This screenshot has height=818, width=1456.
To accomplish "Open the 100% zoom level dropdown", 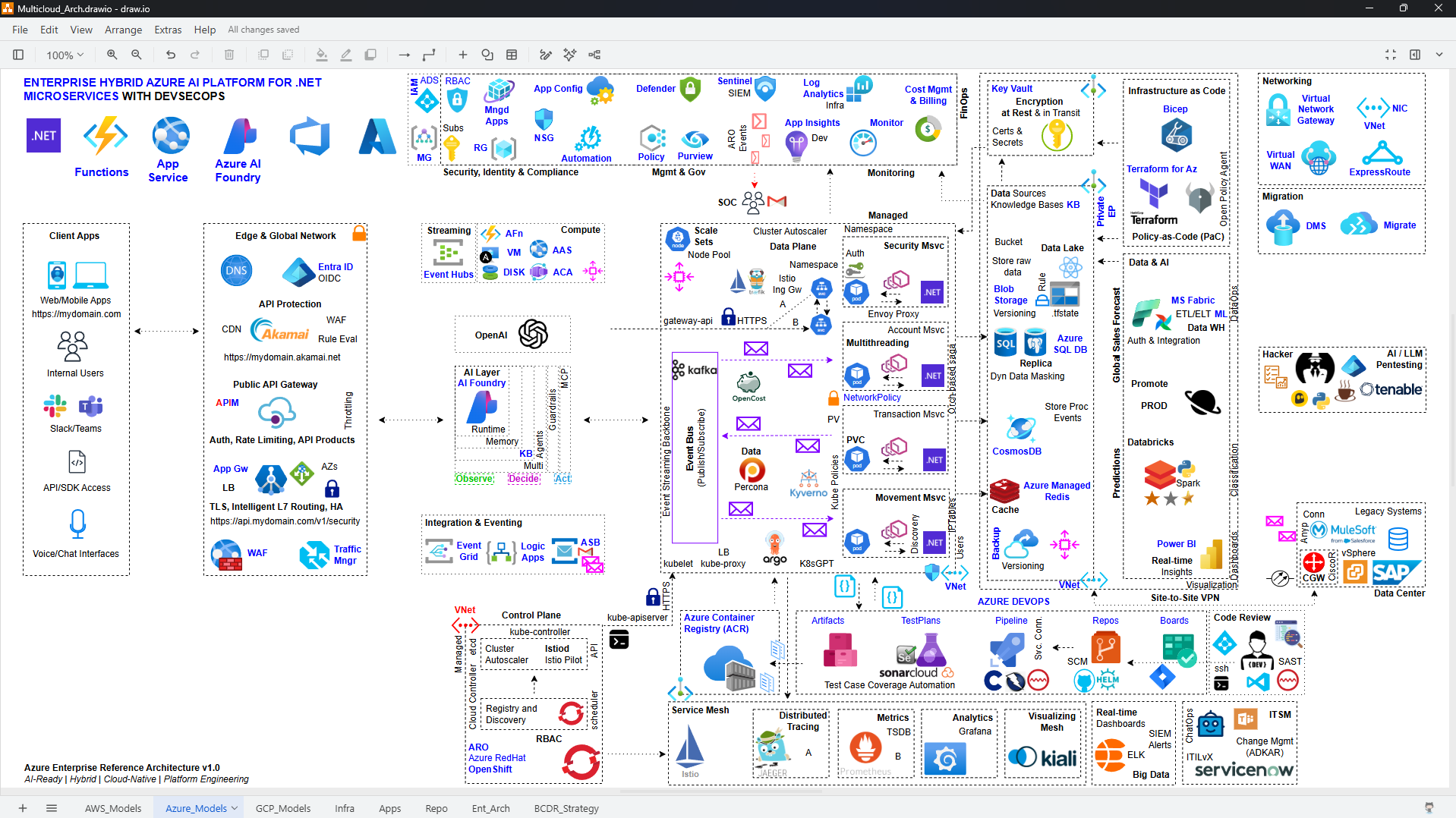I will click(65, 55).
